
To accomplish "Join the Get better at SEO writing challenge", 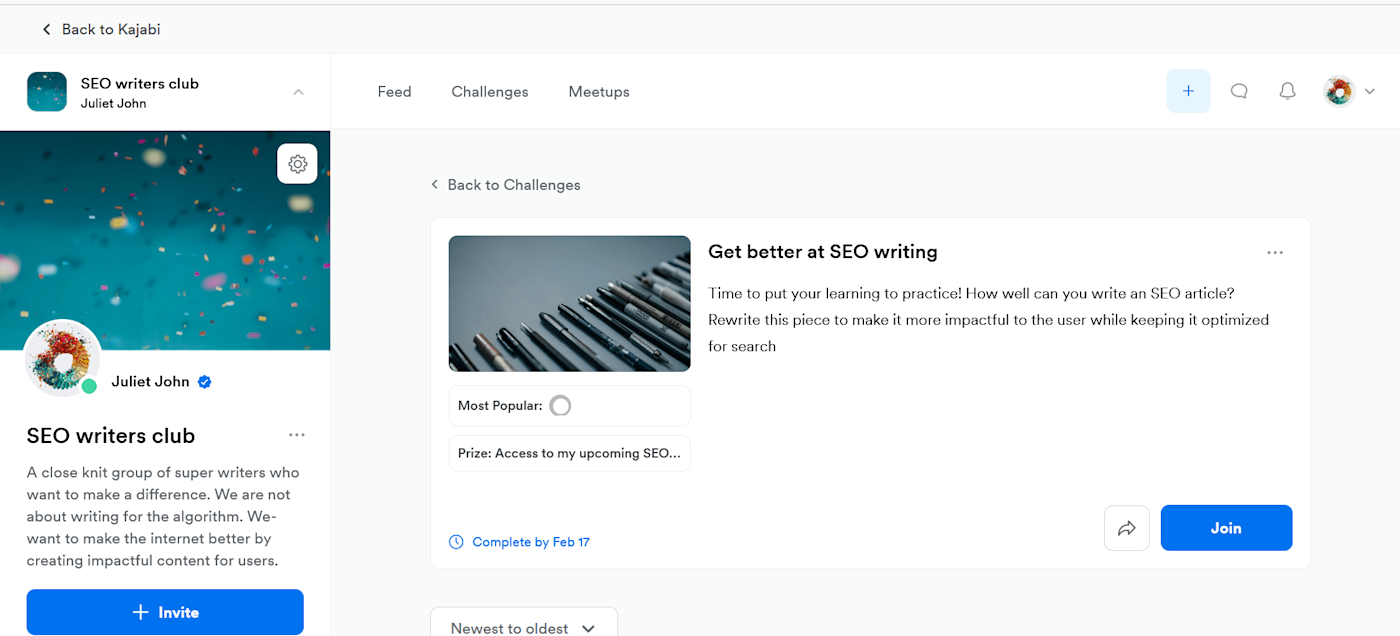I will point(1226,528).
